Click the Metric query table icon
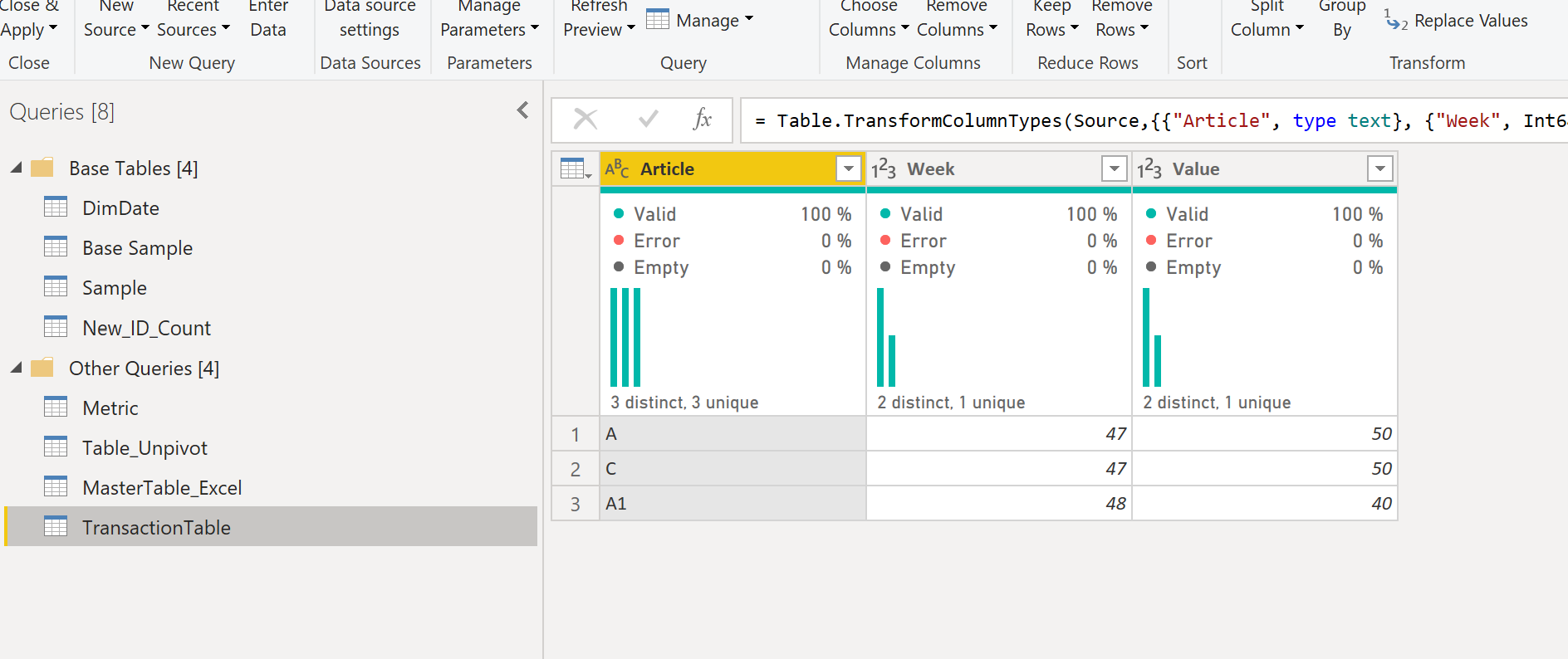 click(56, 408)
